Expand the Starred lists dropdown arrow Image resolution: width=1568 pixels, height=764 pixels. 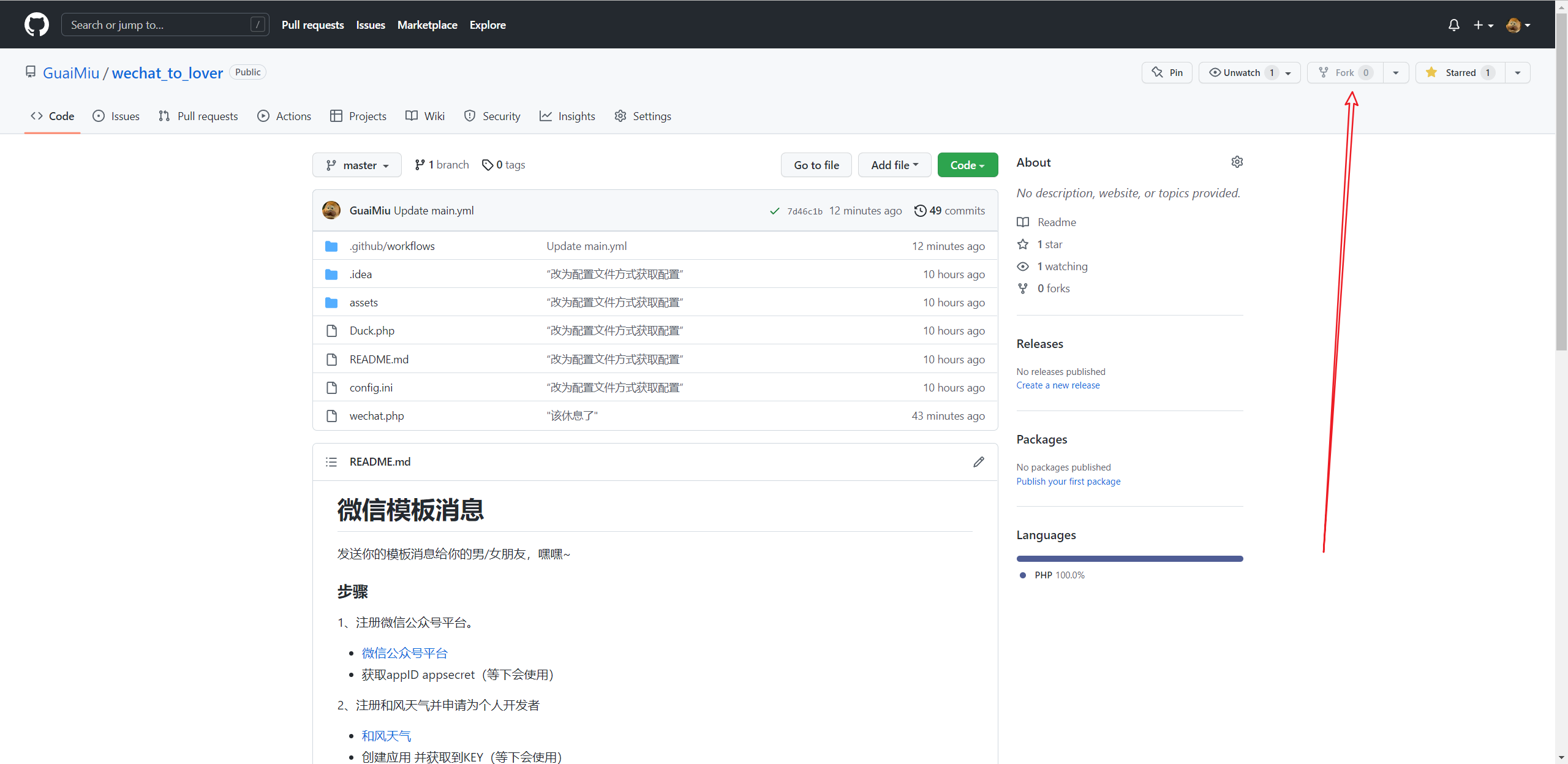point(1518,72)
